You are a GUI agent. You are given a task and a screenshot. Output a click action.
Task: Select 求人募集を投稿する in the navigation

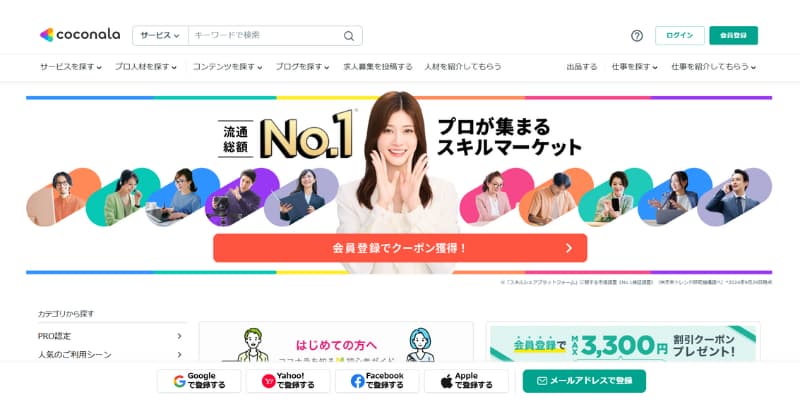tap(378, 67)
